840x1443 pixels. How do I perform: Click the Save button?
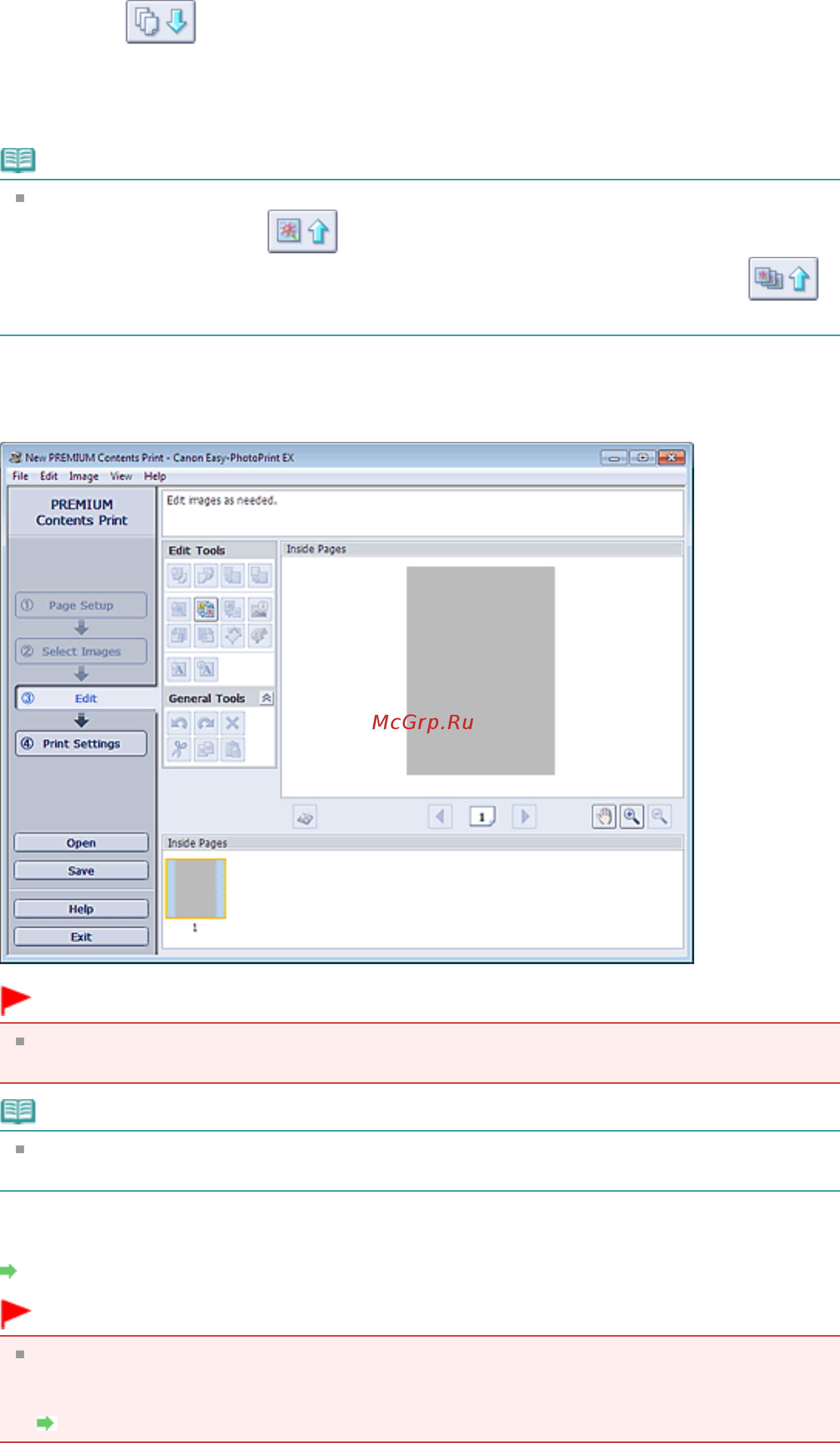(x=81, y=871)
